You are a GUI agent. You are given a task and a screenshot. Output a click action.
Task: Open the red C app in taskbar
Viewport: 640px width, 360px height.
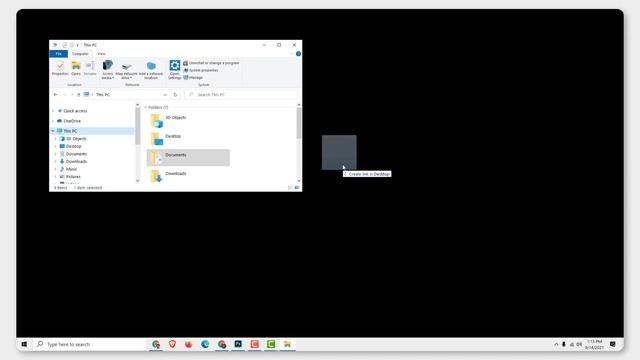(255, 344)
